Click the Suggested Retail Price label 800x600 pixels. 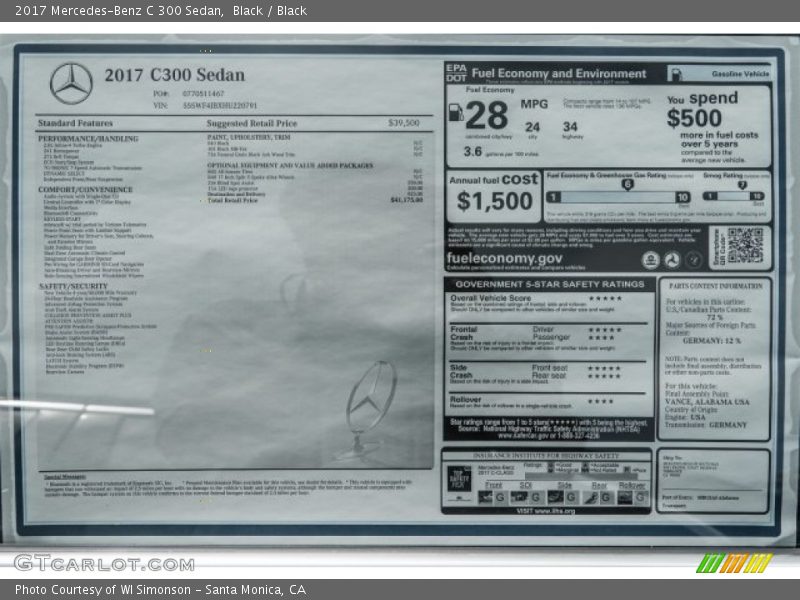(x=252, y=123)
